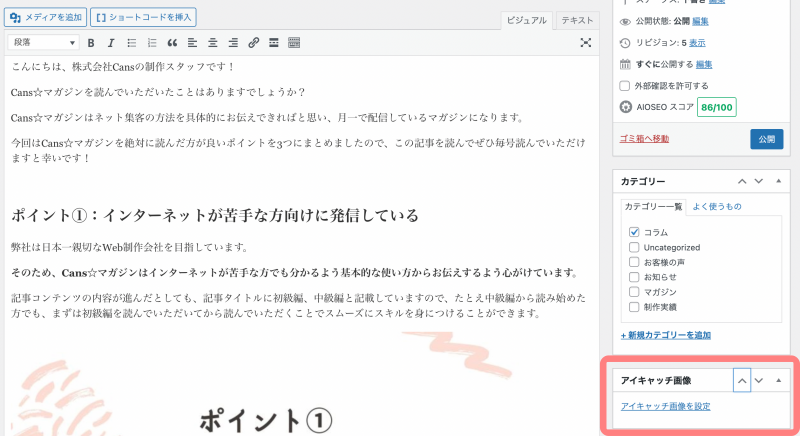Open the 段落 paragraph format dropdown
The image size is (800, 436).
tap(43, 43)
